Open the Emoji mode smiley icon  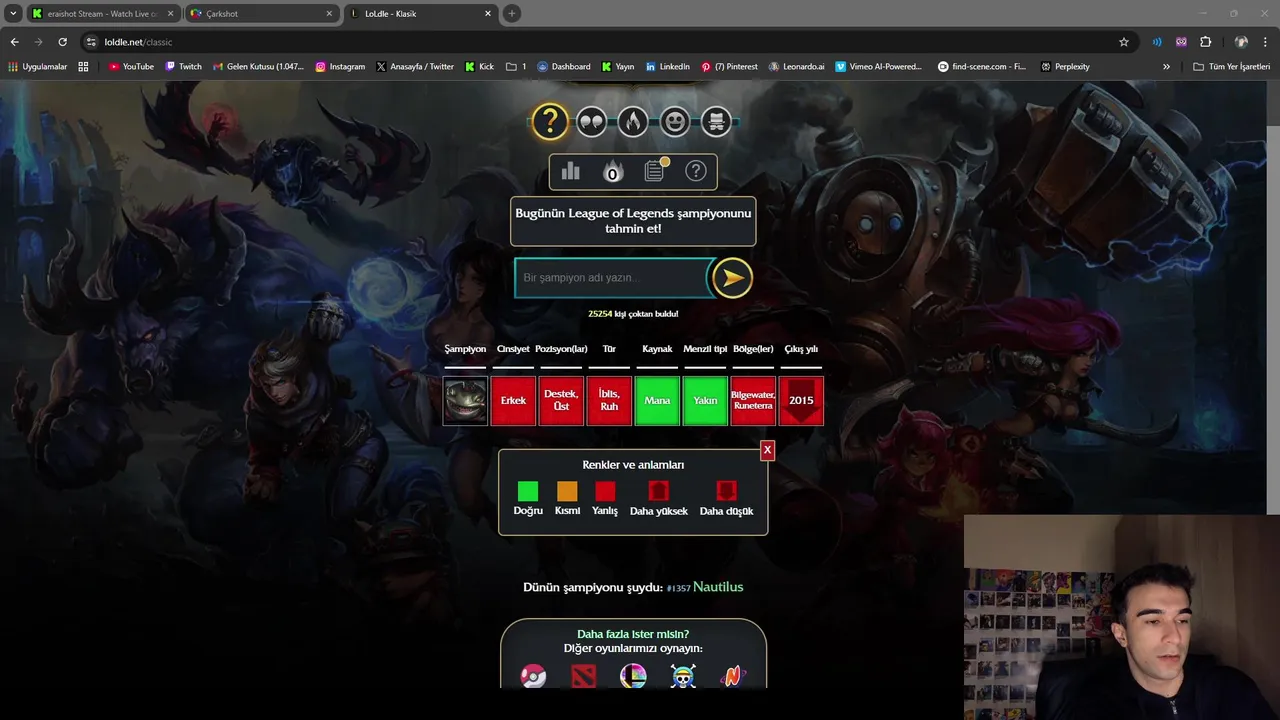(675, 122)
